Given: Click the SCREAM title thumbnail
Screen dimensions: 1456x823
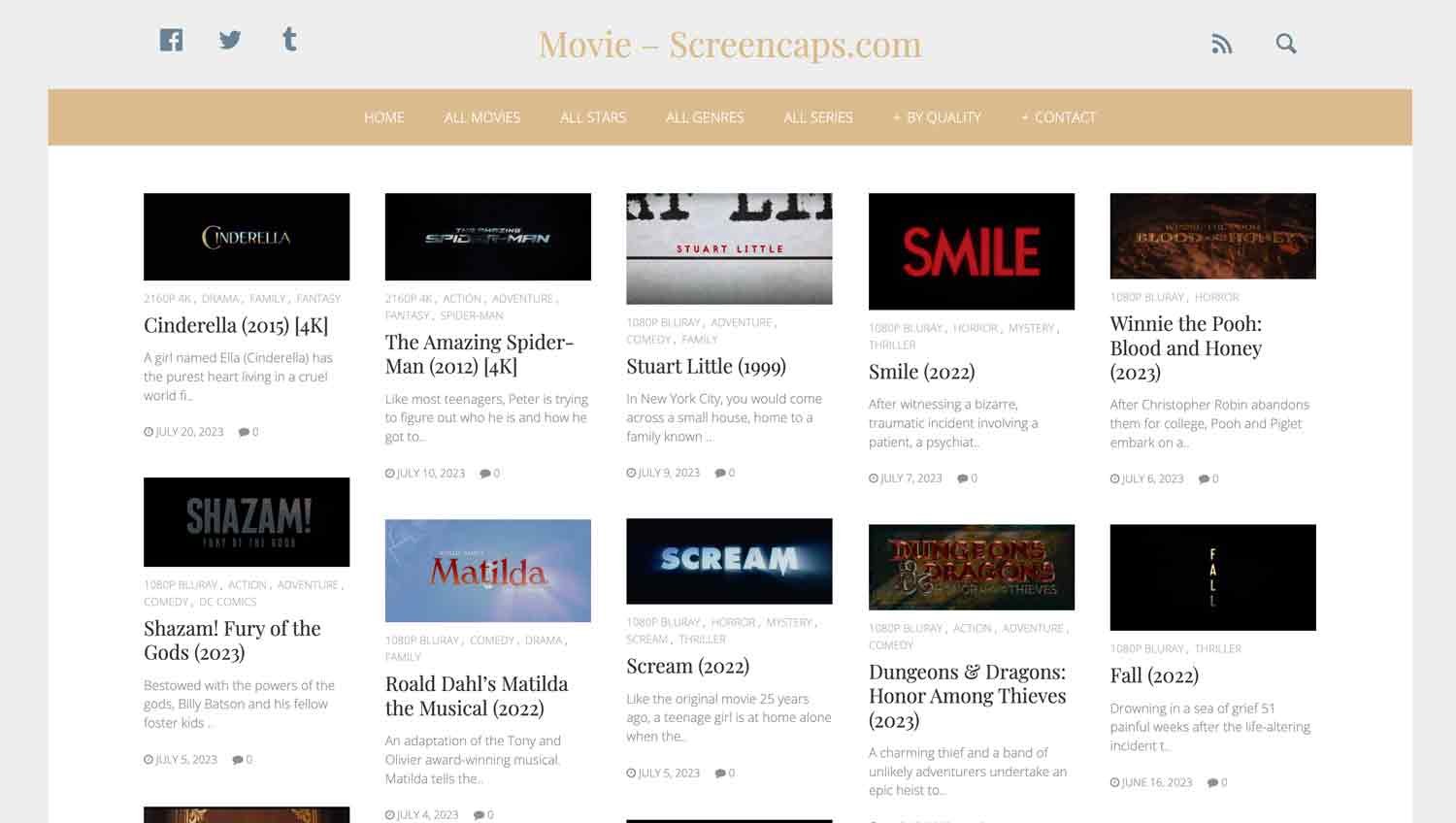Looking at the screenshot, I should [729, 561].
